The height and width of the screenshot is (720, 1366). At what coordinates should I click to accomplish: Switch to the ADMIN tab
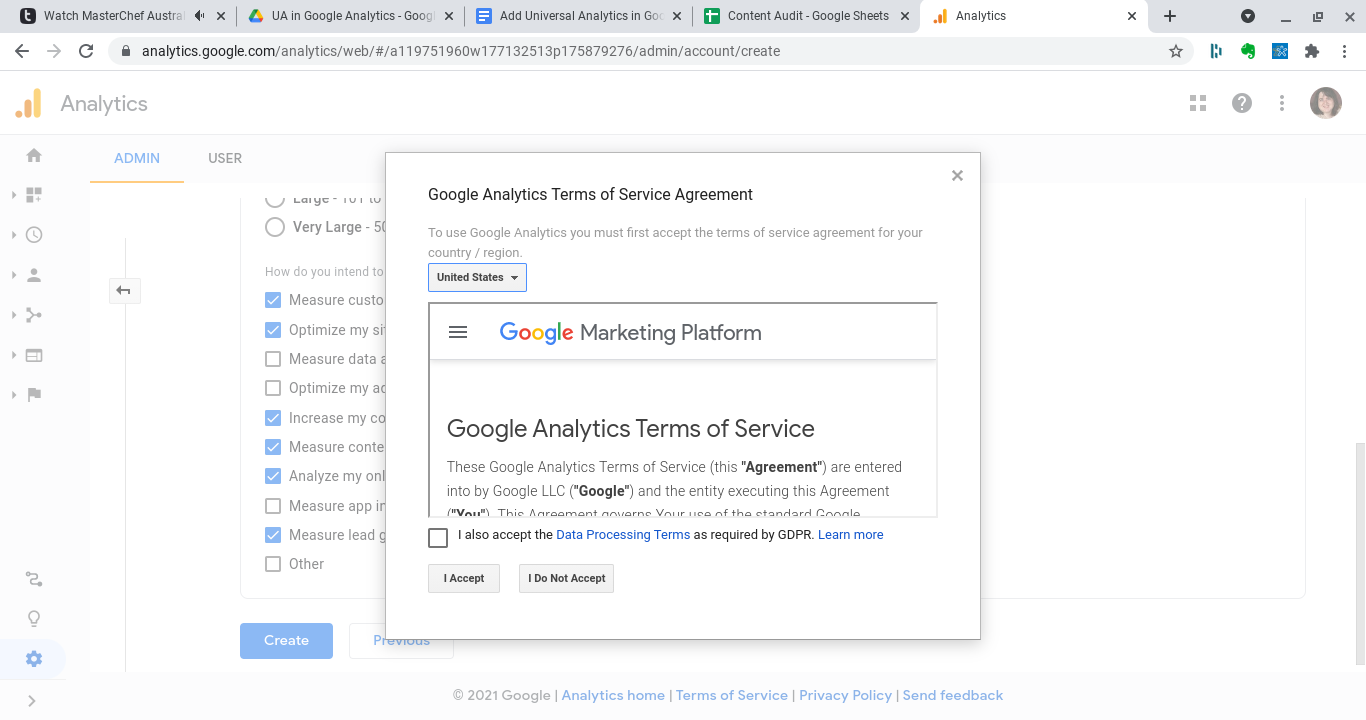(x=137, y=158)
